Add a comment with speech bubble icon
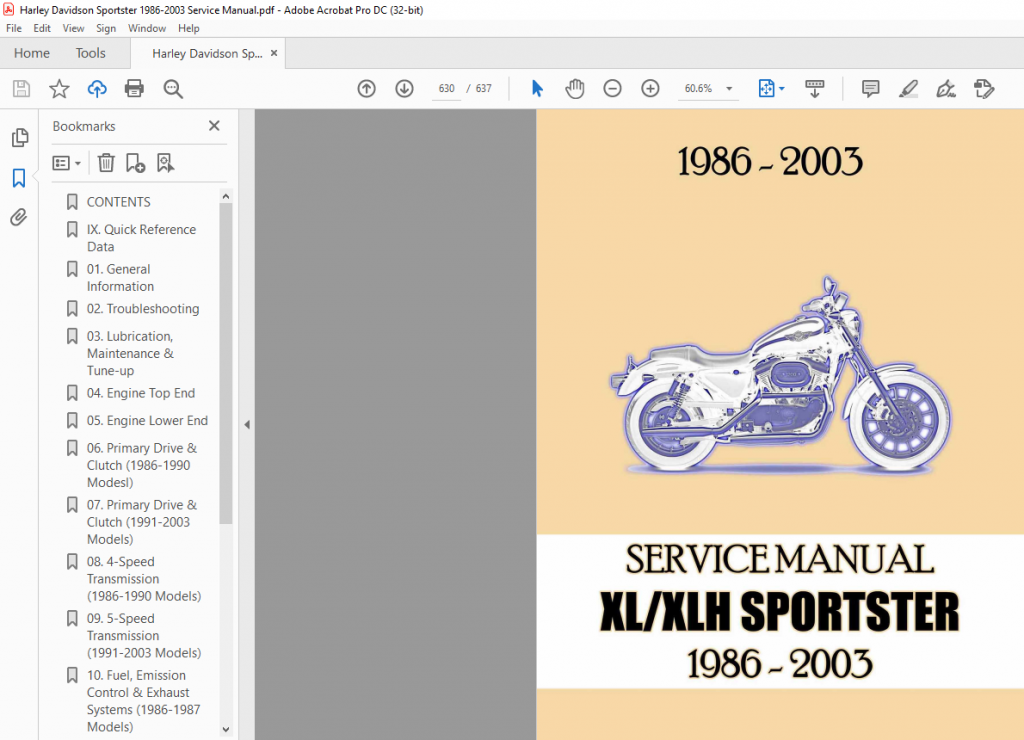Viewport: 1024px width, 740px height. 871,88
